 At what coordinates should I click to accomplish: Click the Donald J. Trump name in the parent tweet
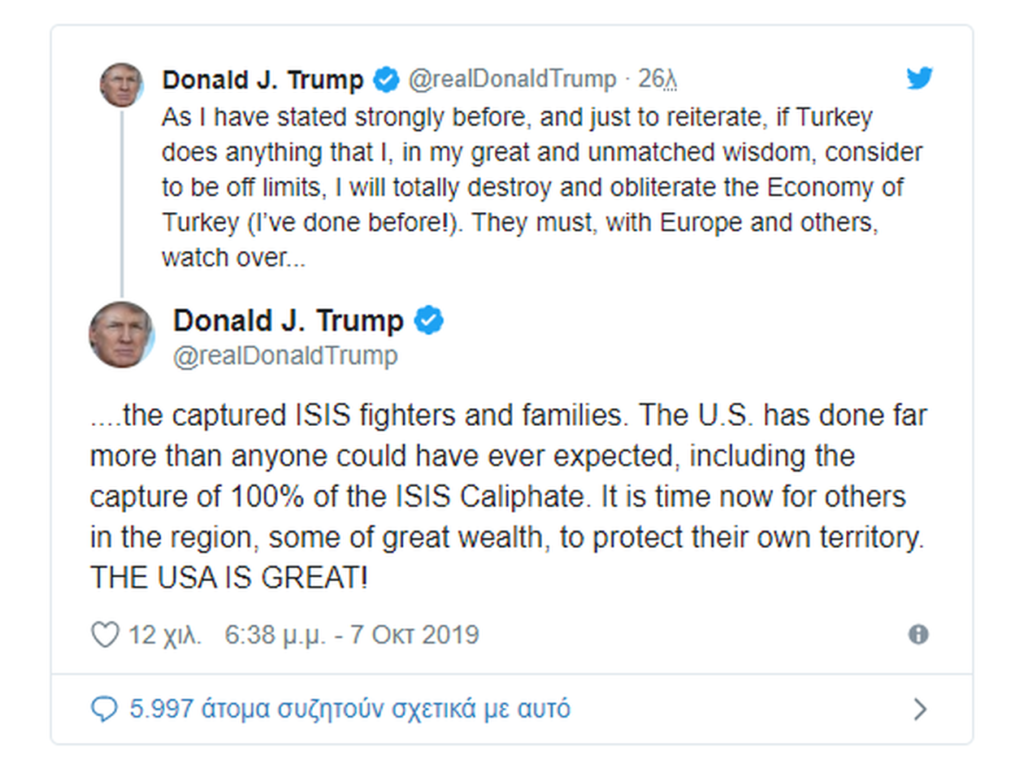click(x=262, y=80)
